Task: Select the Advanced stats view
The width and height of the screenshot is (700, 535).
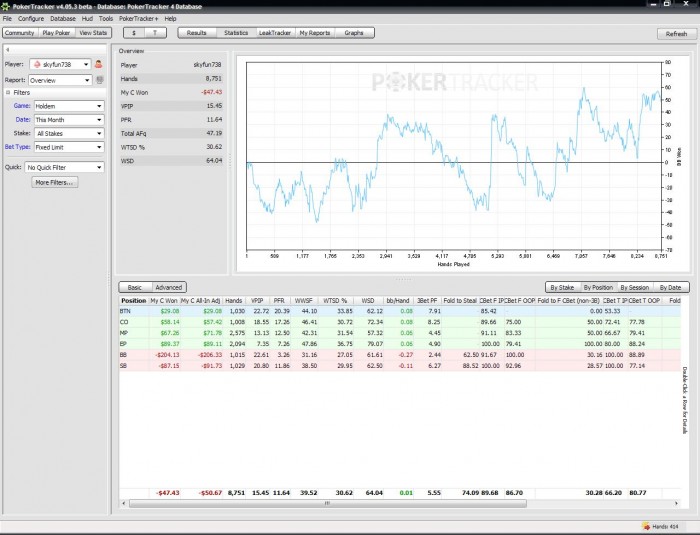Action: (169, 288)
